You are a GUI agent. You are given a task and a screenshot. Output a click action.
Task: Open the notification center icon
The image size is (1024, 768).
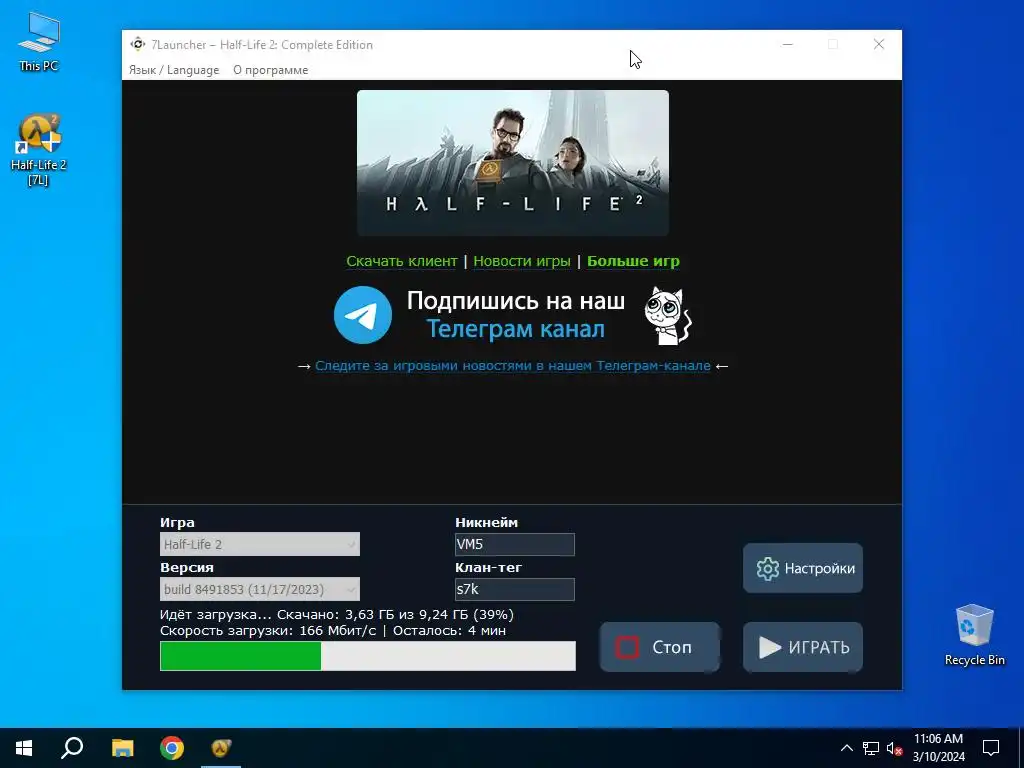[991, 748]
